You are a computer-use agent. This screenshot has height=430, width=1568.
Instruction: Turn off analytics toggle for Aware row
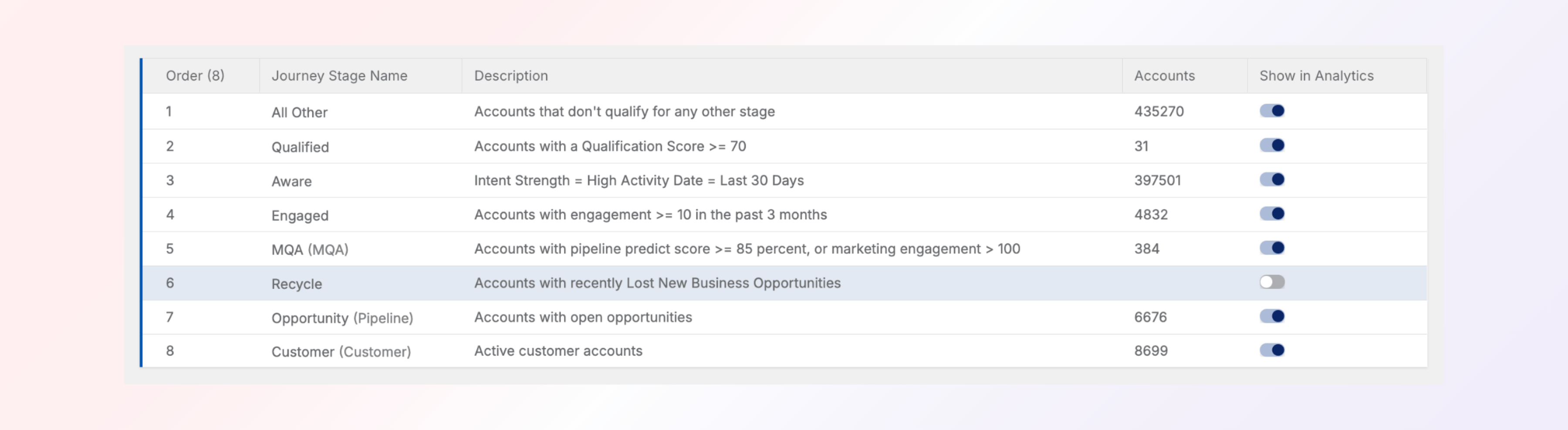click(x=1271, y=179)
